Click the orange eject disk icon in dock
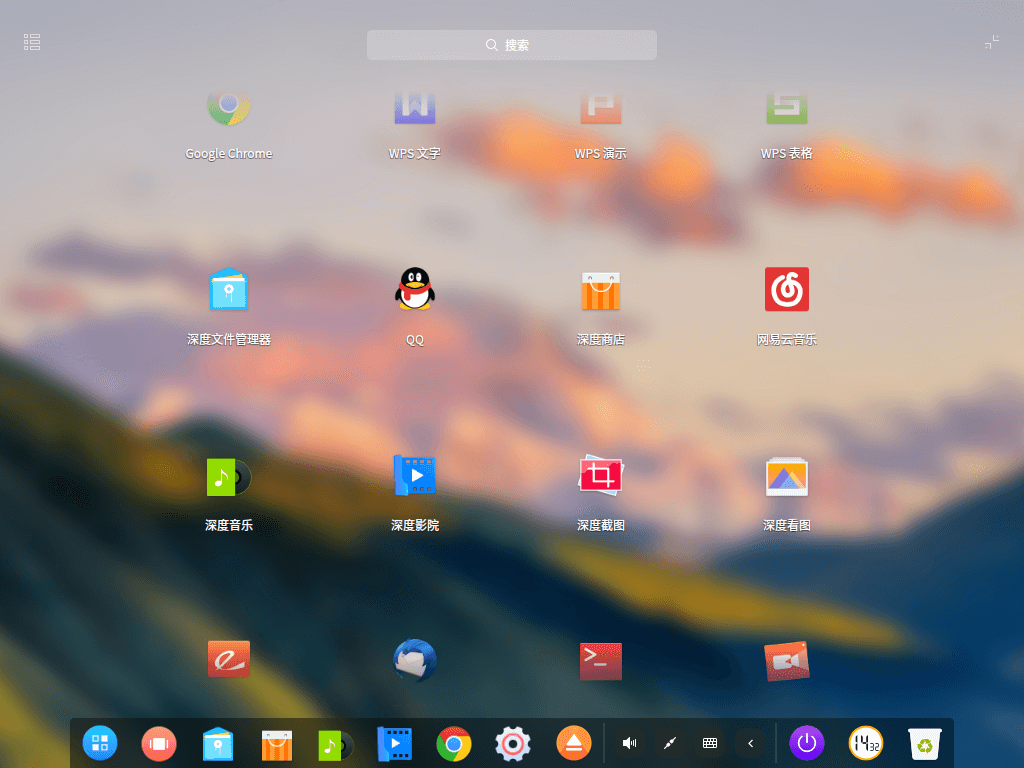 [x=573, y=743]
